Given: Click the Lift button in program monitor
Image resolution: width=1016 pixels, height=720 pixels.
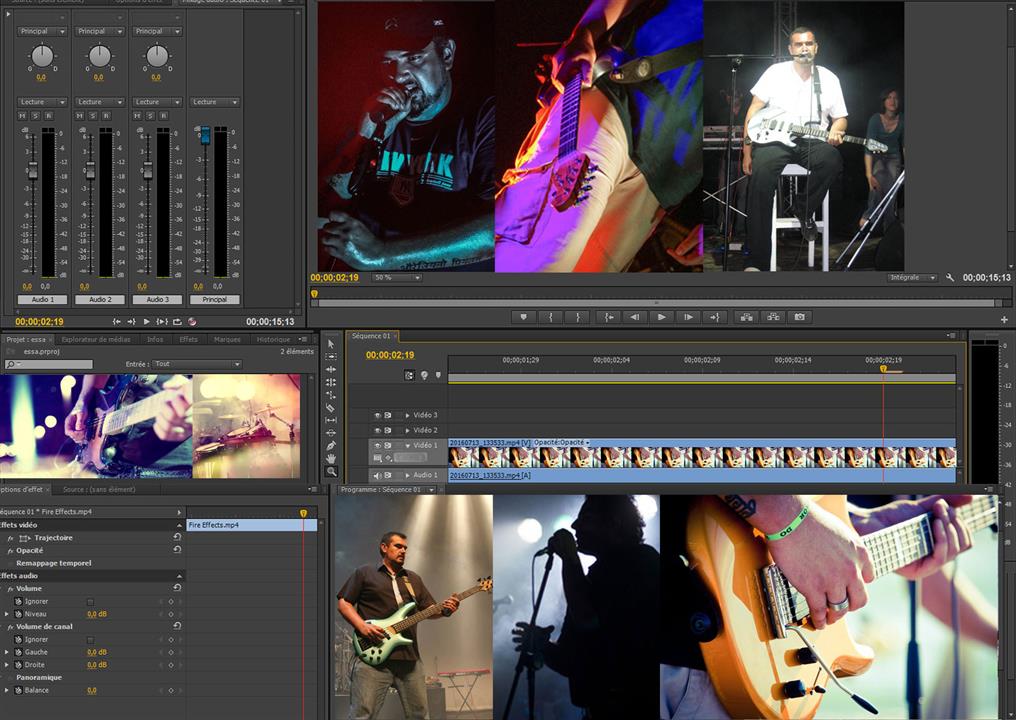Looking at the screenshot, I should click(746, 317).
